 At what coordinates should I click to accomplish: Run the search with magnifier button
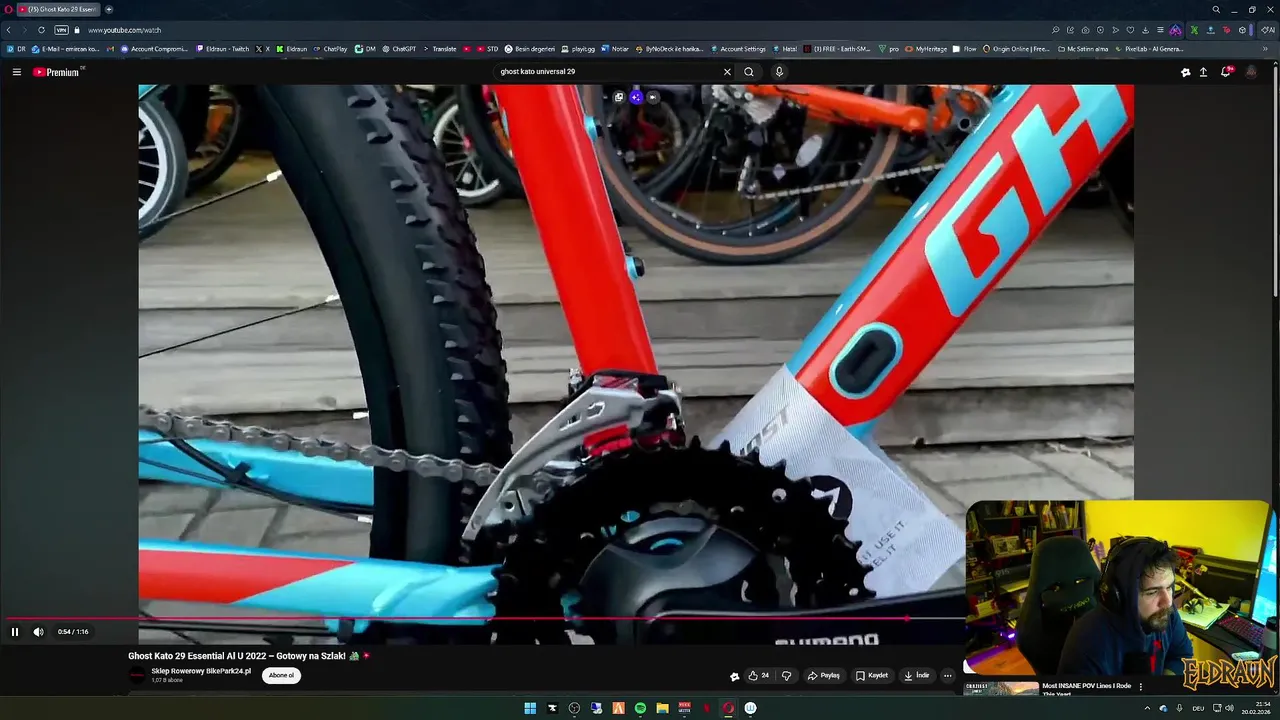(x=748, y=72)
